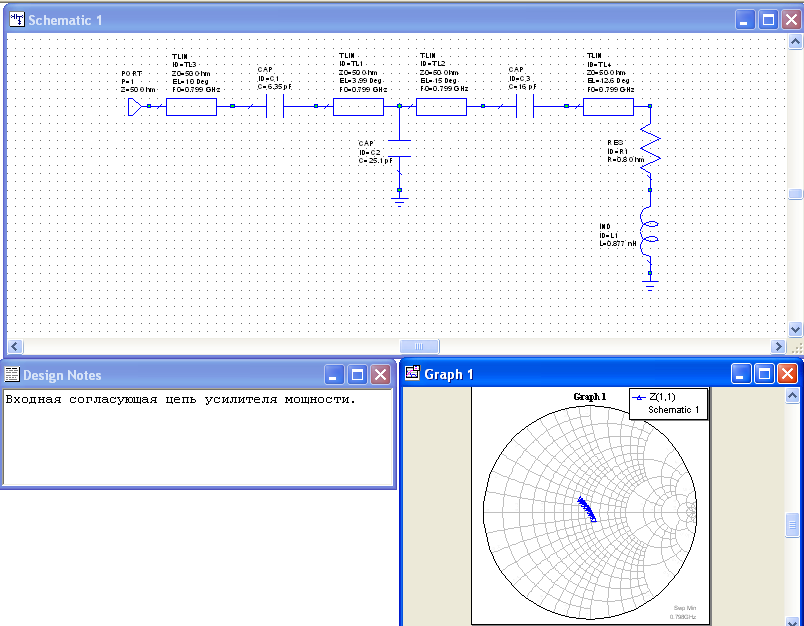This screenshot has width=804, height=626.
Task: Minimize the Schematic 1 window
Action: point(745,21)
